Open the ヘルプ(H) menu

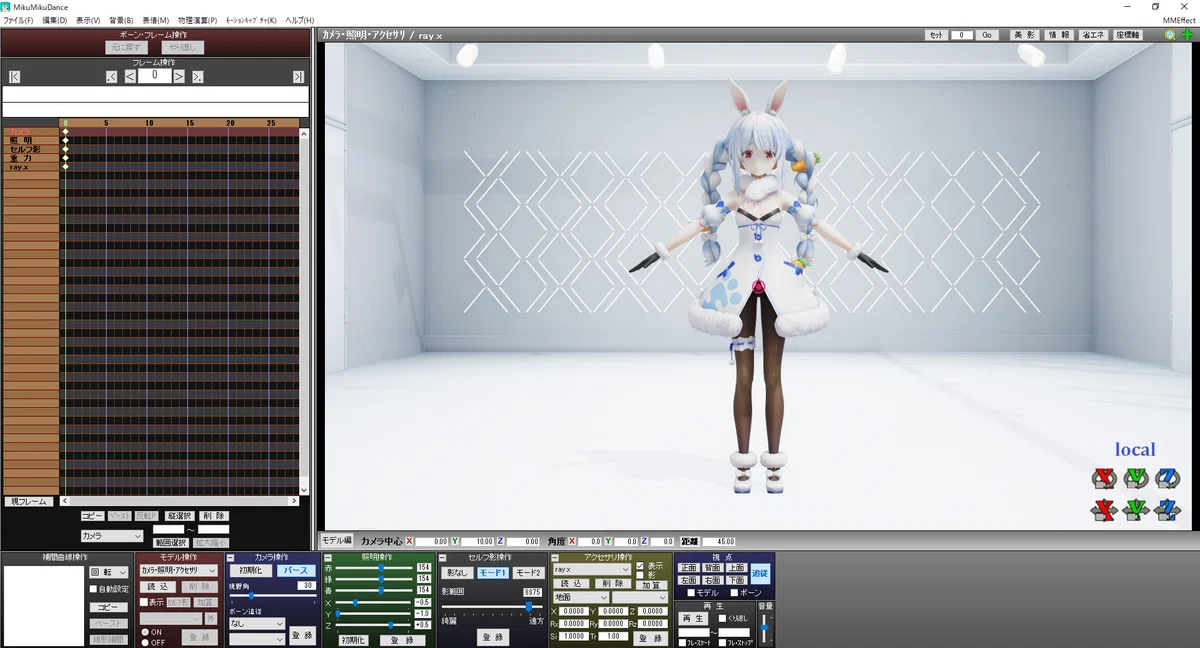tap(299, 20)
